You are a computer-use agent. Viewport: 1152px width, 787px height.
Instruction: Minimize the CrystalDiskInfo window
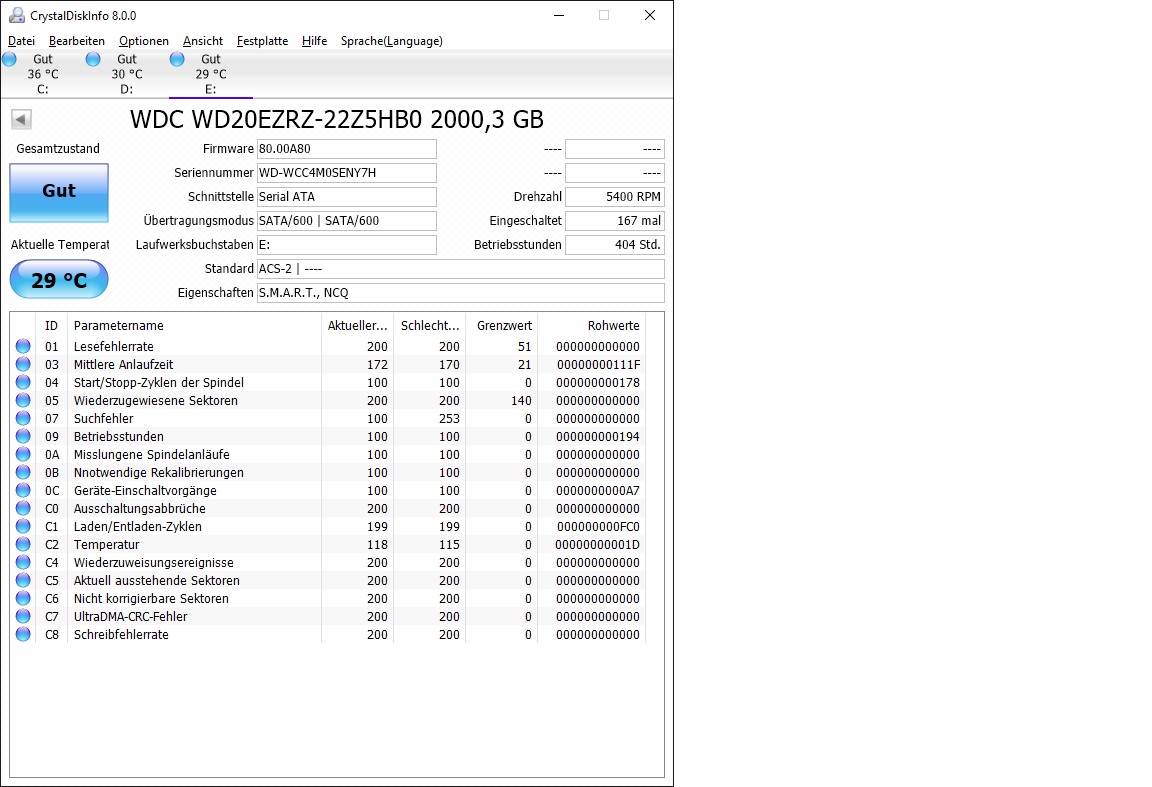pyautogui.click(x=559, y=15)
